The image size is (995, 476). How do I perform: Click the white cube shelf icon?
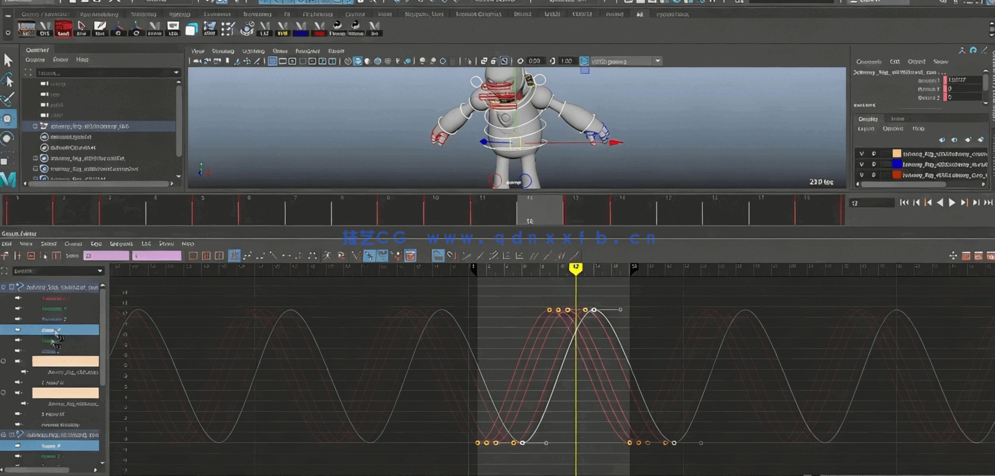[x=191, y=28]
